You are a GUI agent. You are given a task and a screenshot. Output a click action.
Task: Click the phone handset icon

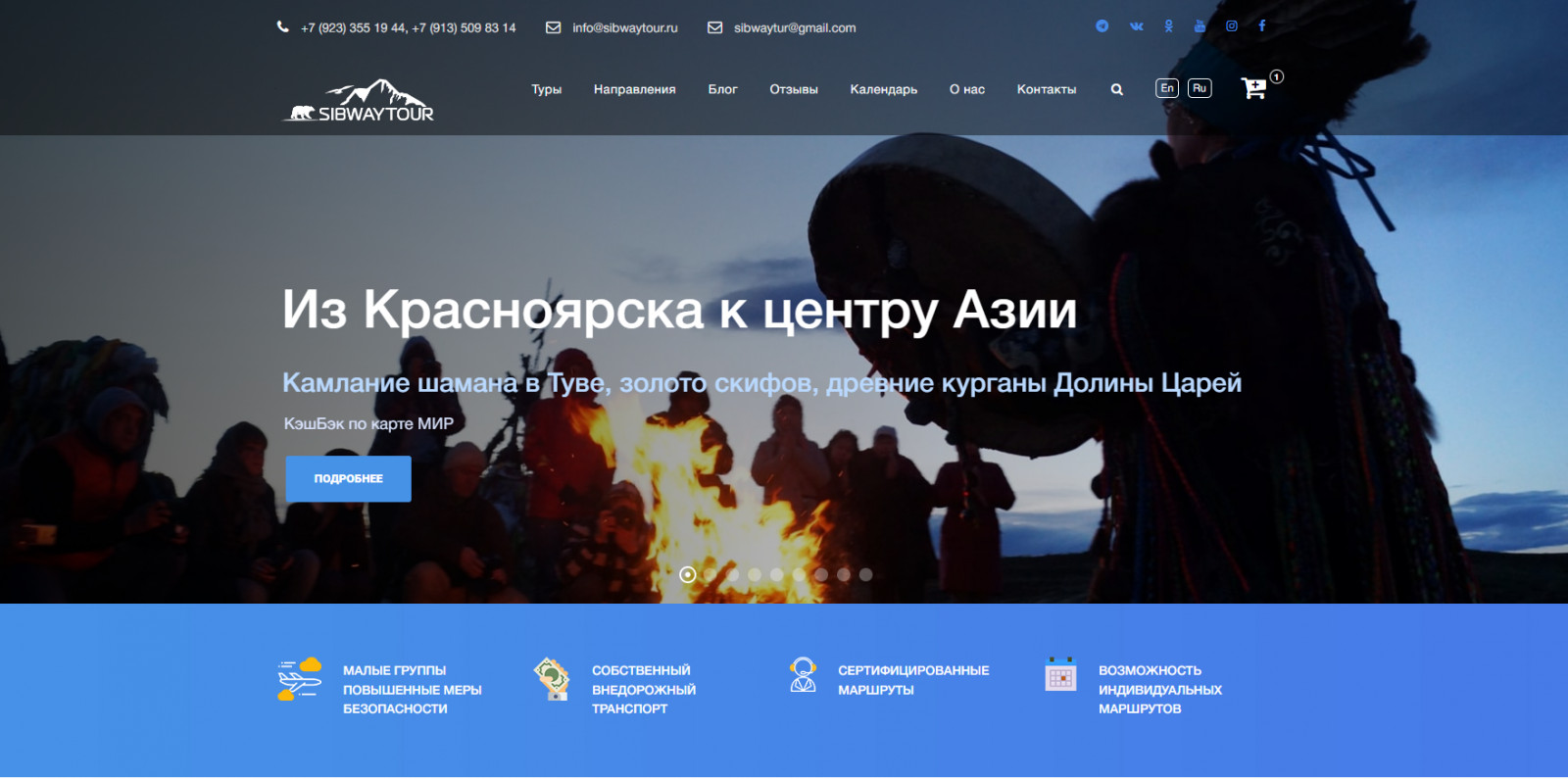[x=283, y=27]
